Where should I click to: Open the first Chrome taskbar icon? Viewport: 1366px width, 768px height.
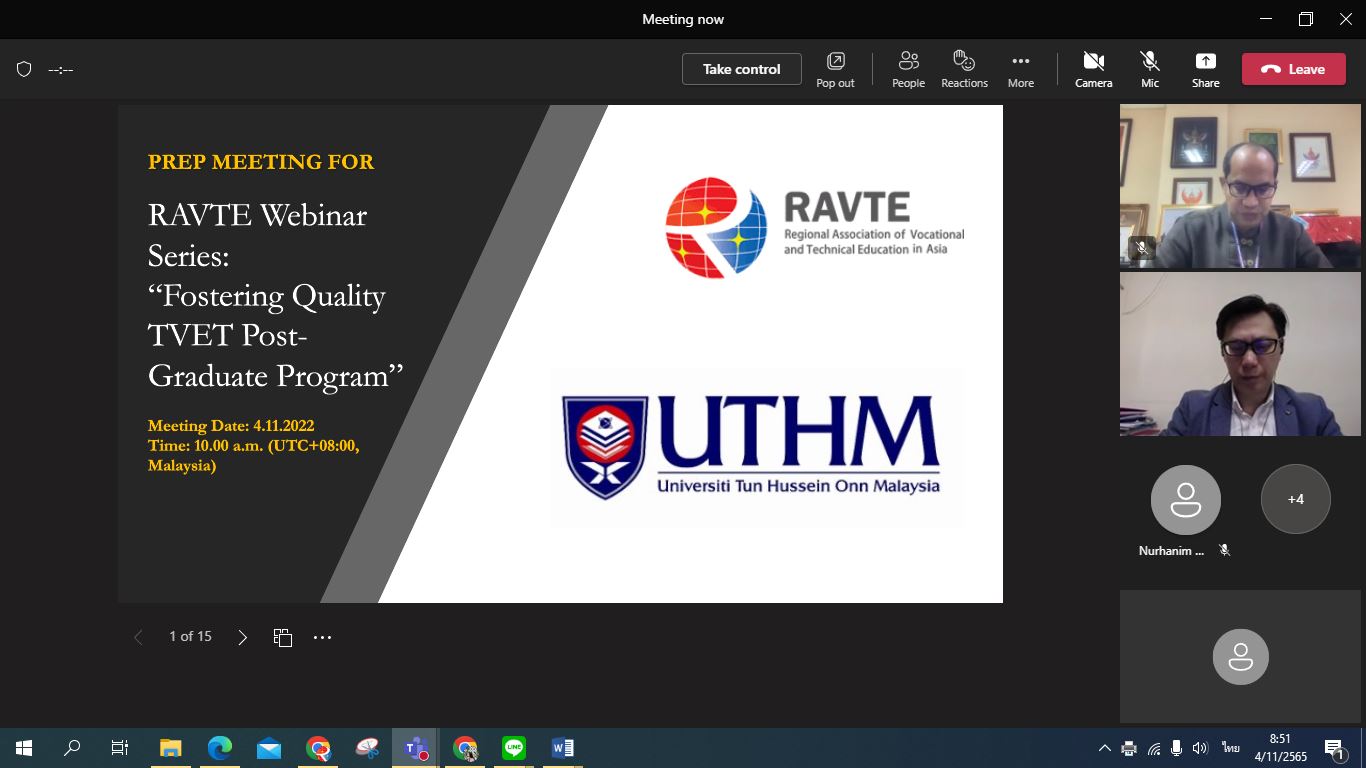point(318,748)
